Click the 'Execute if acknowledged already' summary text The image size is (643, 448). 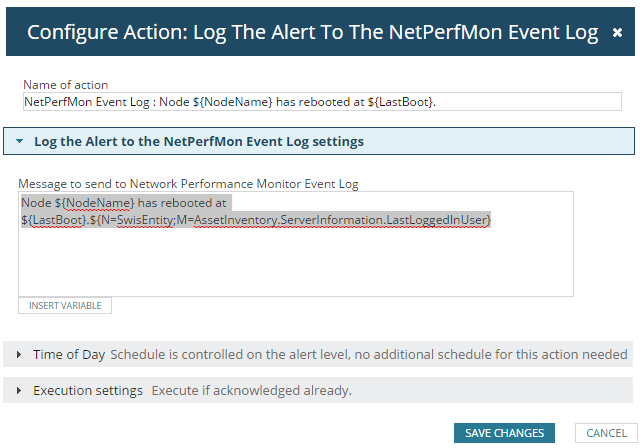coord(251,391)
